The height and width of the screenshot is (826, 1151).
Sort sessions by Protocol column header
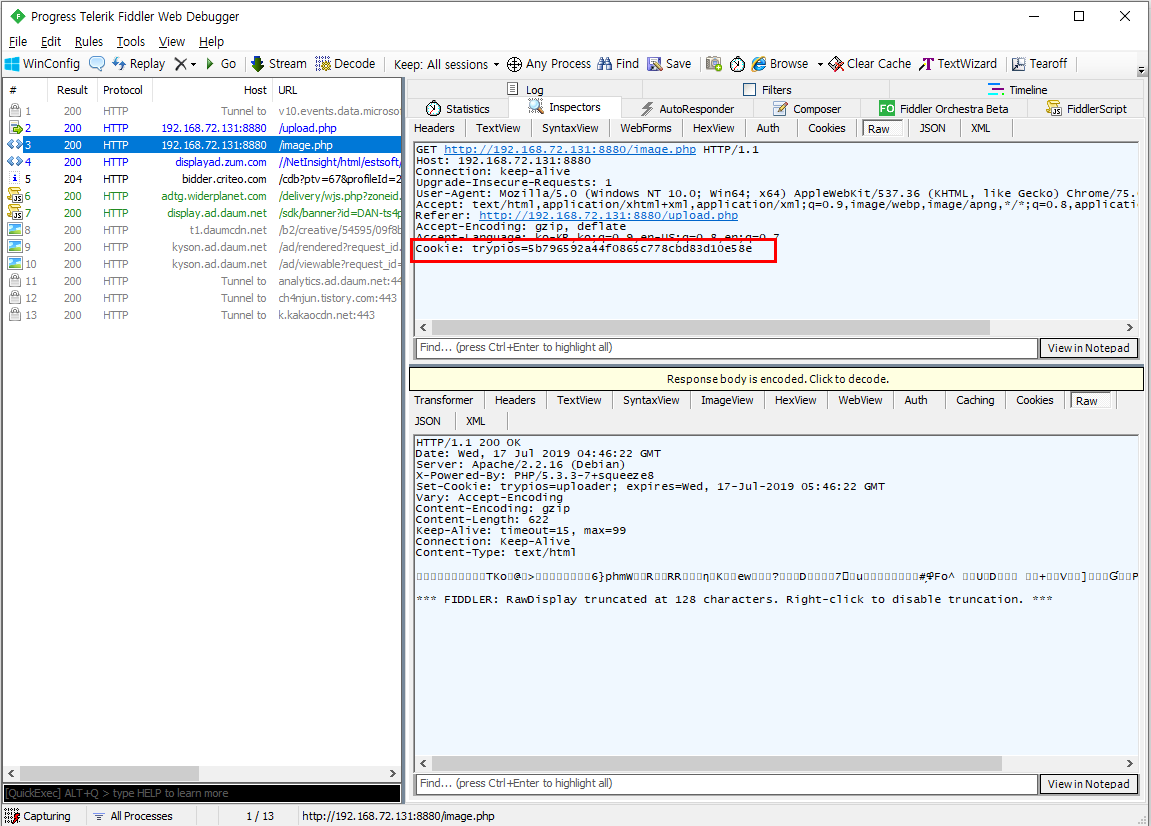pos(123,90)
